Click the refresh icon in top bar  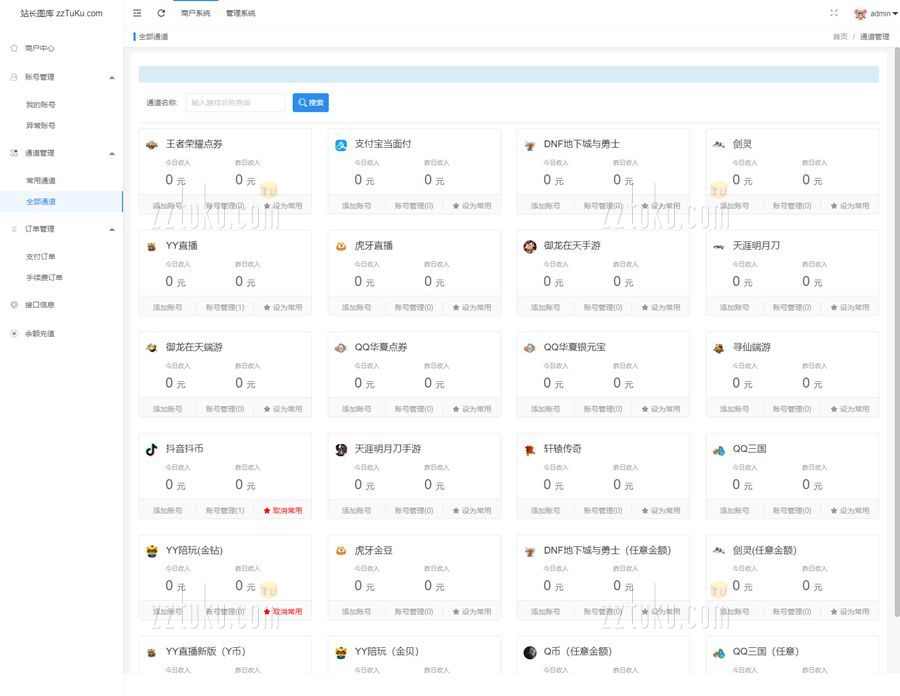click(x=161, y=13)
